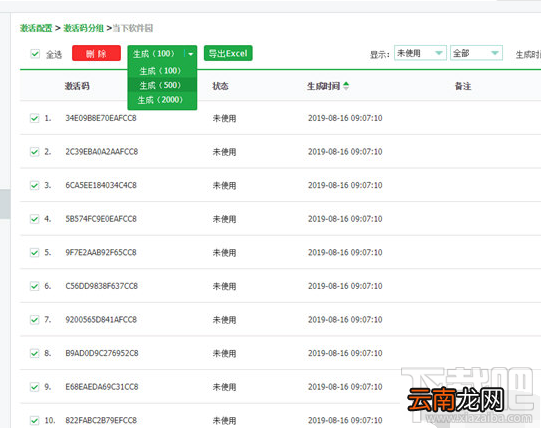Click the 激活码 column header
Image resolution: width=541 pixels, height=428 pixels.
(77, 86)
